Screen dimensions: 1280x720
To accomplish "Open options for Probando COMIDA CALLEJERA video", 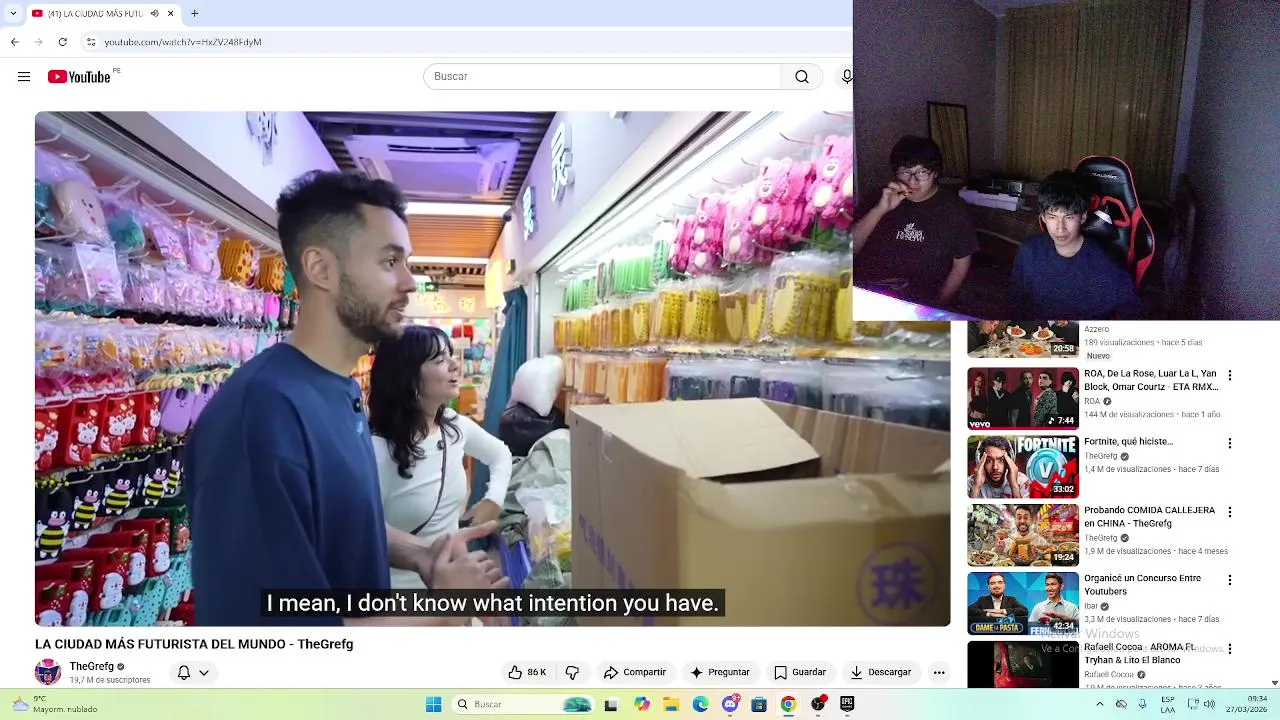I will coord(1230,512).
